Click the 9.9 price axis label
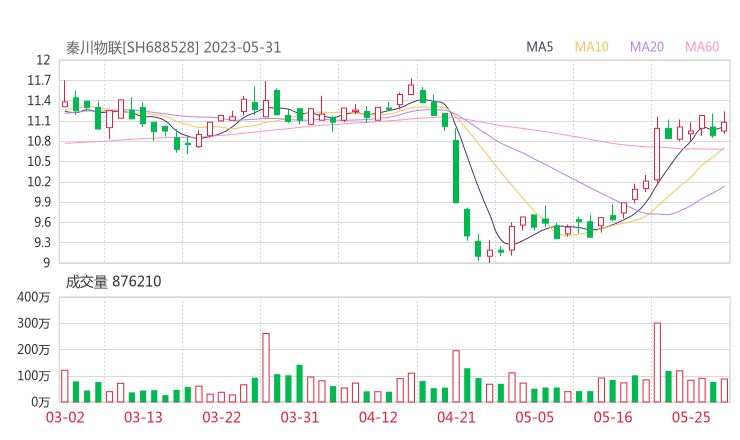The width and height of the screenshot is (740, 440). point(42,202)
